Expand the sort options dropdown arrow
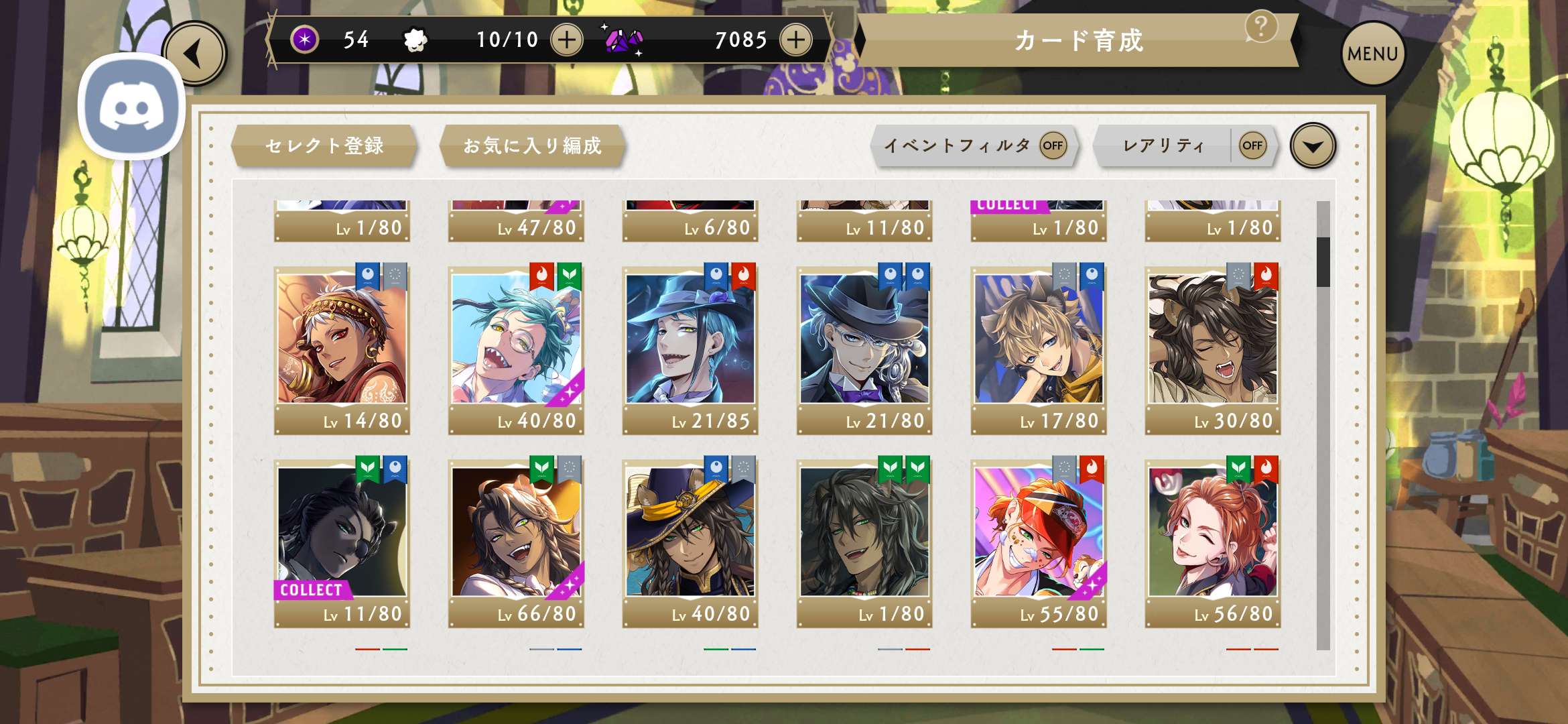 1313,145
